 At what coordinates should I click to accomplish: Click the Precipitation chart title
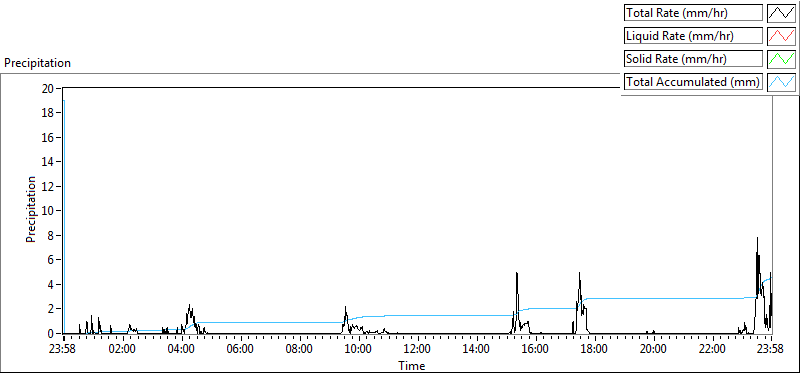coord(37,63)
